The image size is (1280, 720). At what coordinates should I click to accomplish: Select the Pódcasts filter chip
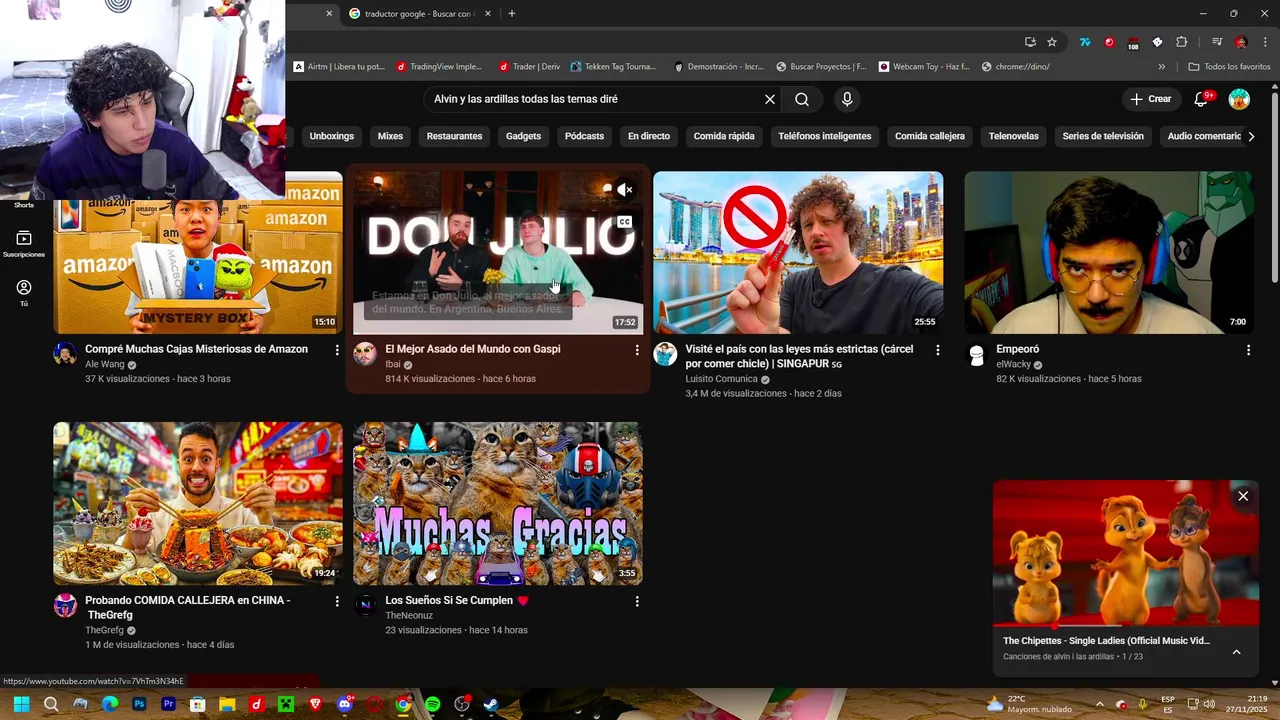click(584, 136)
